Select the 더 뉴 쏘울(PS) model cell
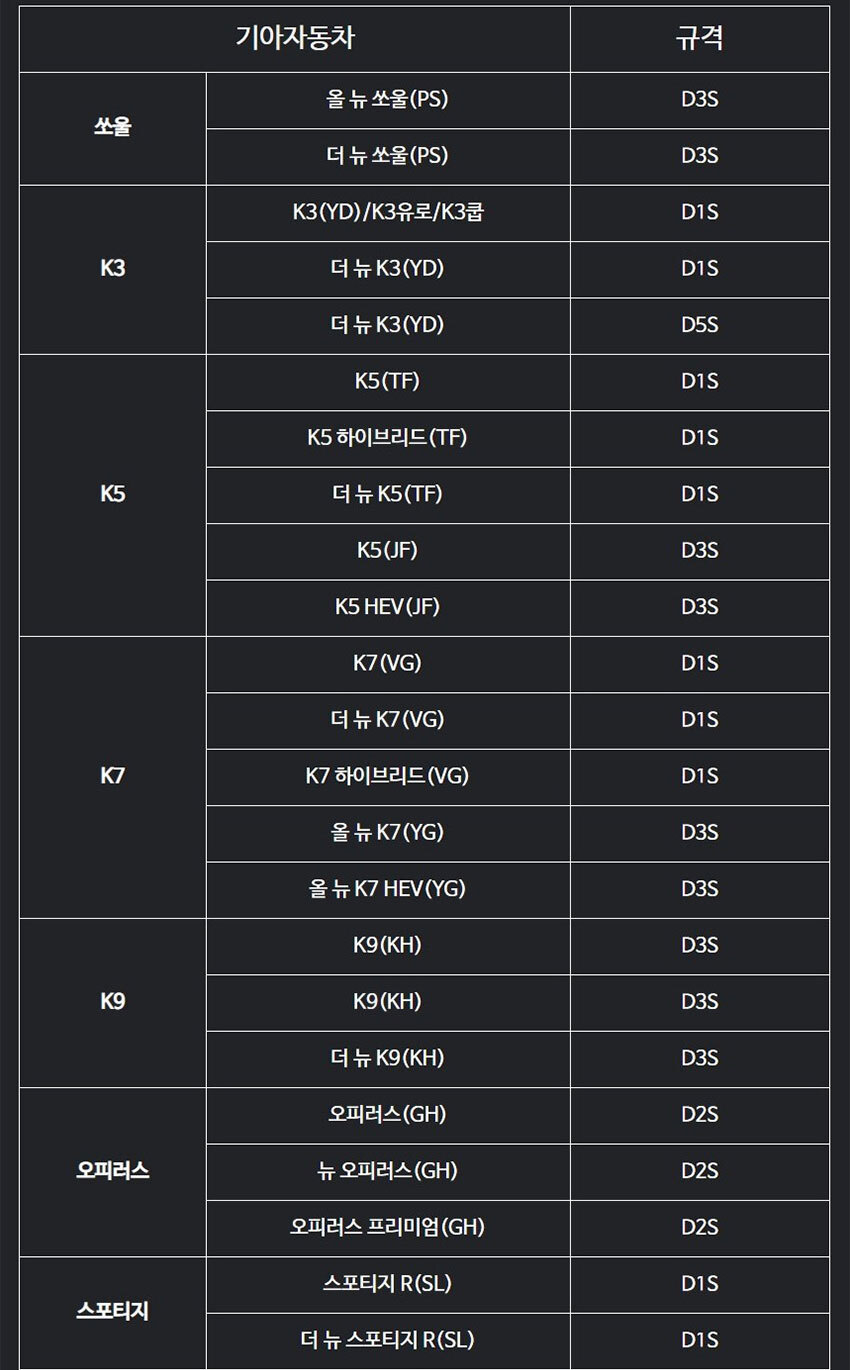Screen dimensions: 850x1370 (387, 156)
